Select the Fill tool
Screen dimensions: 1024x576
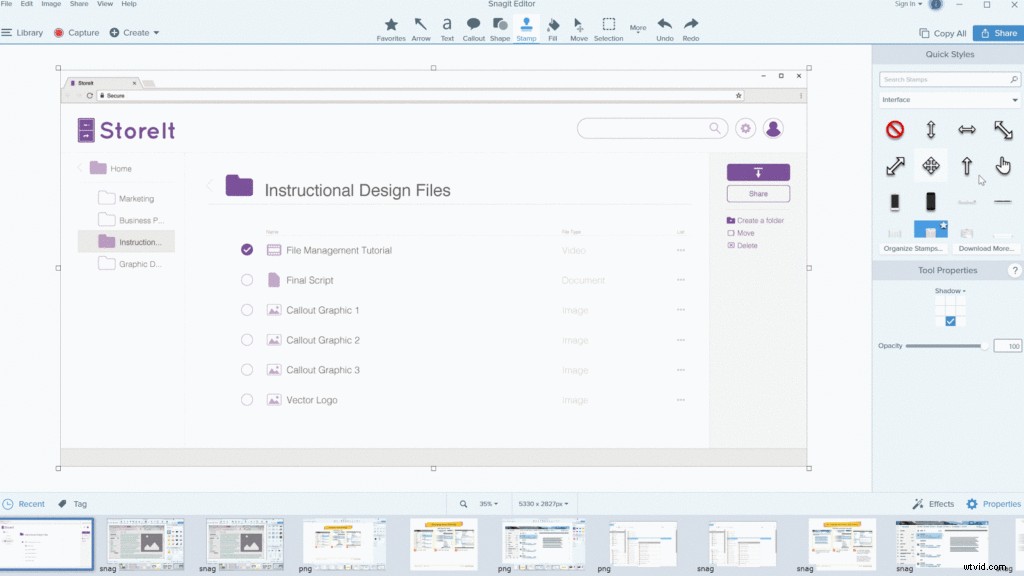point(553,27)
